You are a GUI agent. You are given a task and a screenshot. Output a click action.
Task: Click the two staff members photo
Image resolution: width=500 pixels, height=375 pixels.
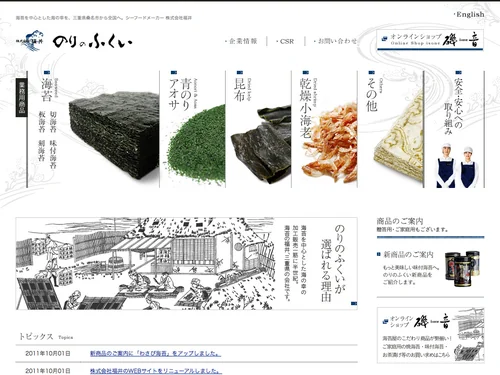tap(457, 166)
